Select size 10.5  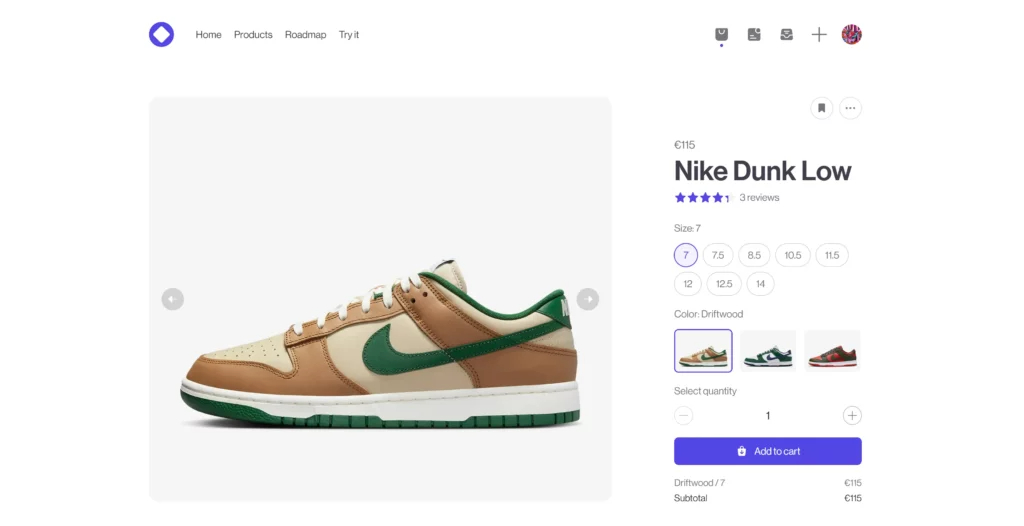point(793,255)
